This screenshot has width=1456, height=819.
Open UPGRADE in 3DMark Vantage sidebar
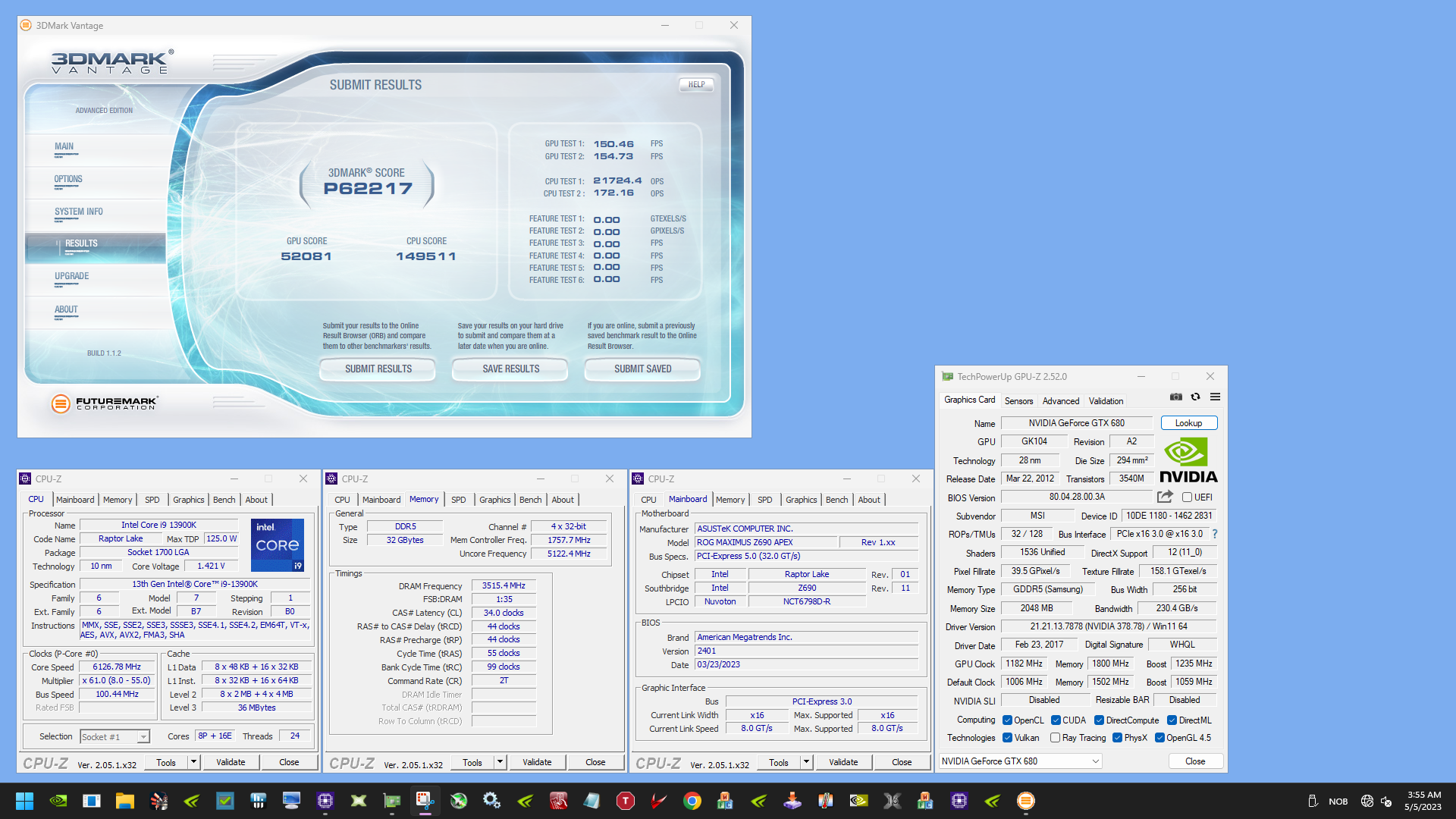coord(71,277)
